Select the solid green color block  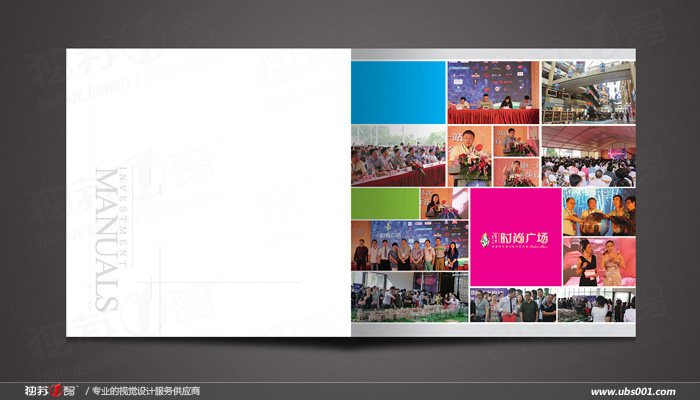click(x=385, y=204)
